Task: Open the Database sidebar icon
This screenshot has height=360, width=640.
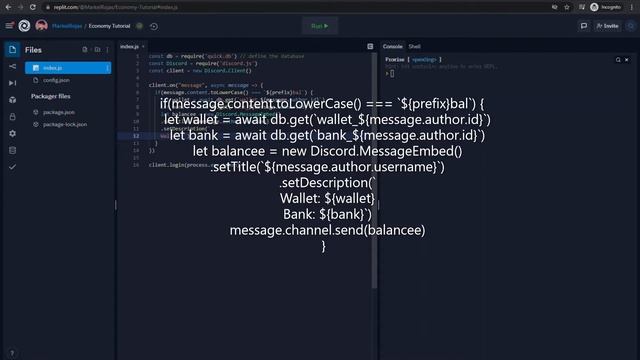Action: 12,150
